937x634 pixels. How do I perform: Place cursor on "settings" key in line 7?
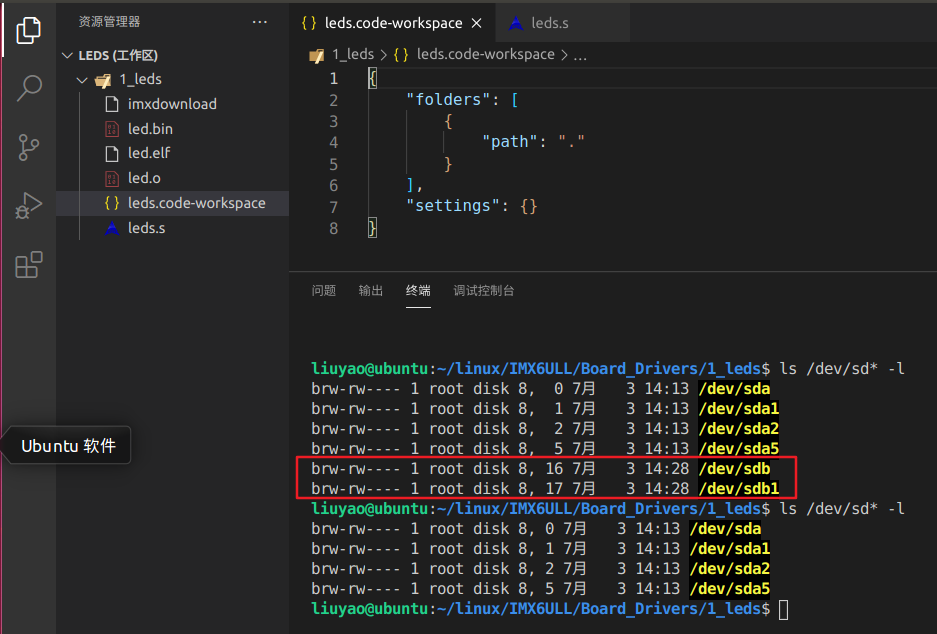click(x=452, y=206)
